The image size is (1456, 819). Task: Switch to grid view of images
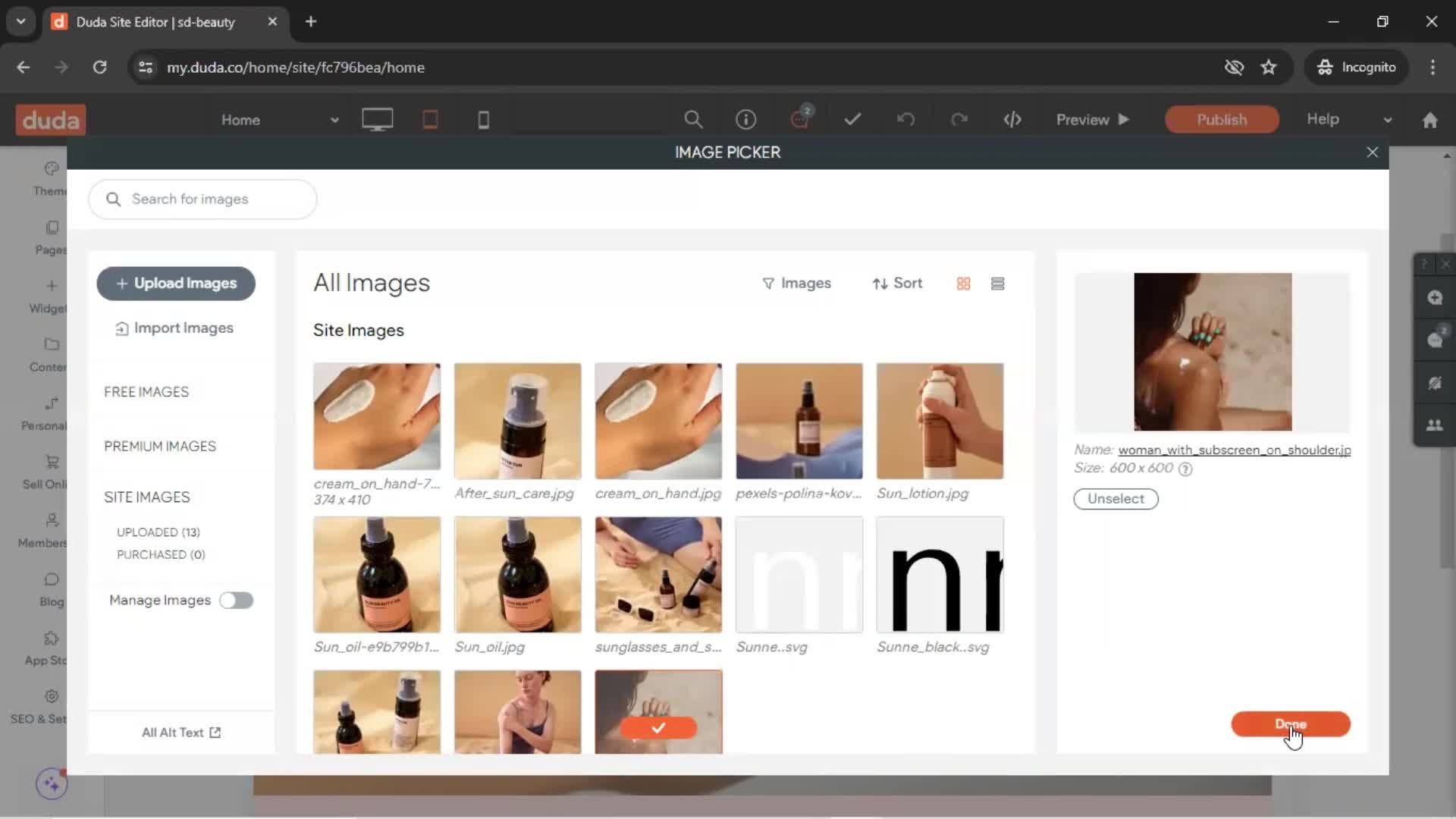[963, 284]
